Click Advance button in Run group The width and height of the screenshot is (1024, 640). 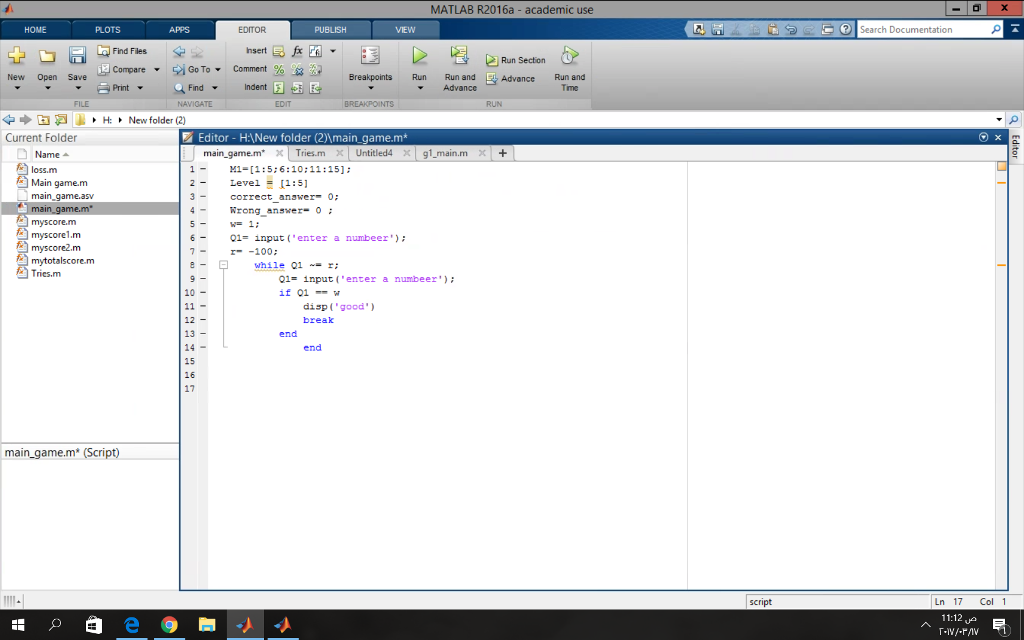click(x=510, y=78)
